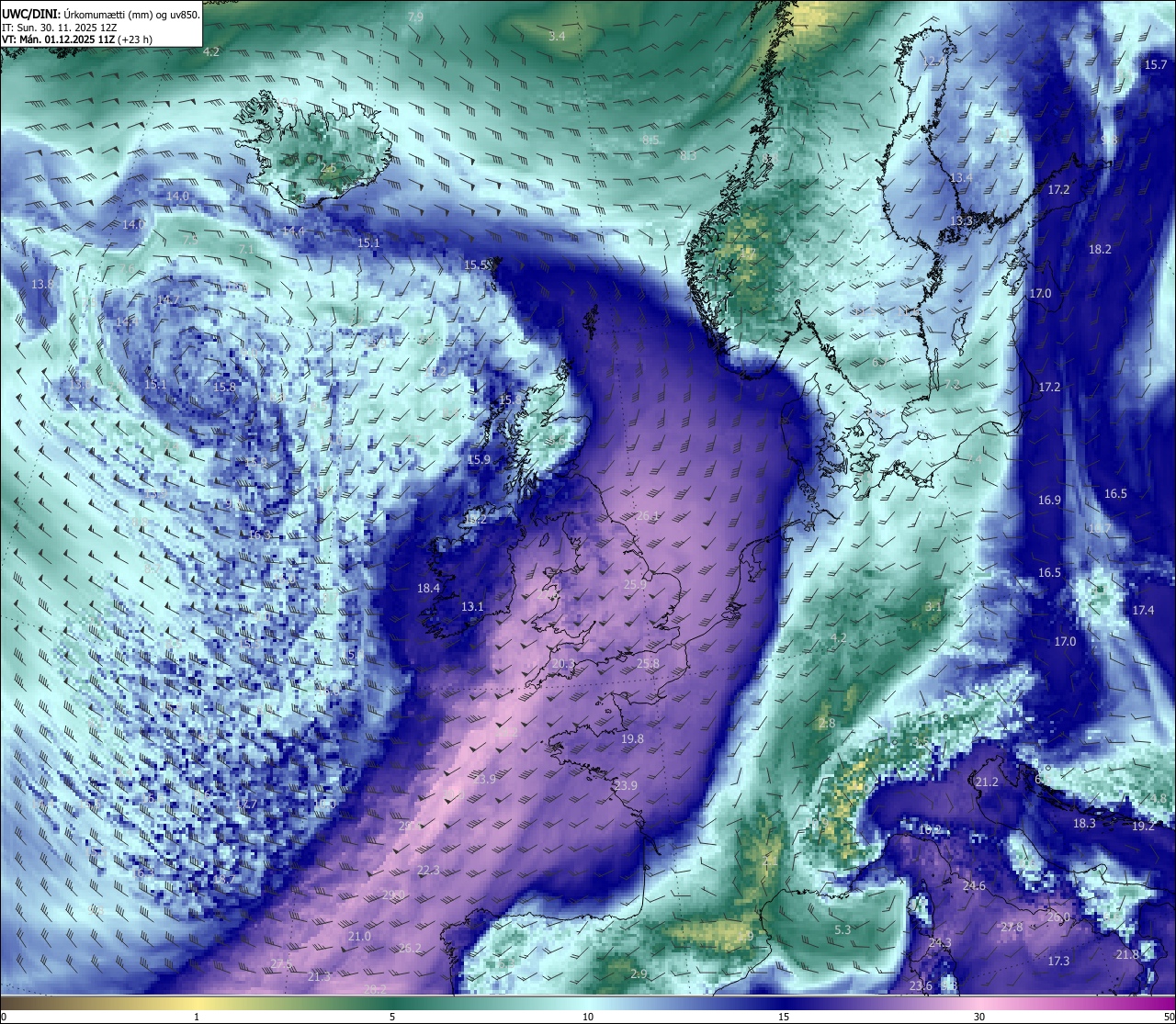Click the 21.2 value over northern Italy

click(x=987, y=782)
